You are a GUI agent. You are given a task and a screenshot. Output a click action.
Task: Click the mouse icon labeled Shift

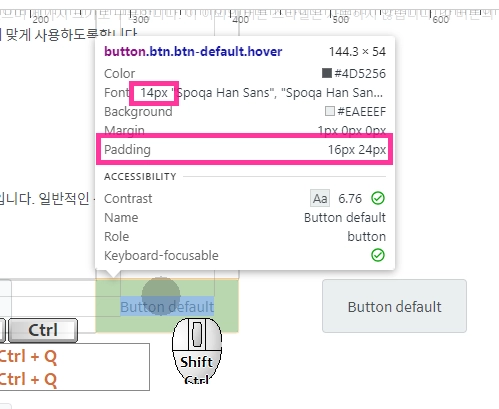[197, 351]
